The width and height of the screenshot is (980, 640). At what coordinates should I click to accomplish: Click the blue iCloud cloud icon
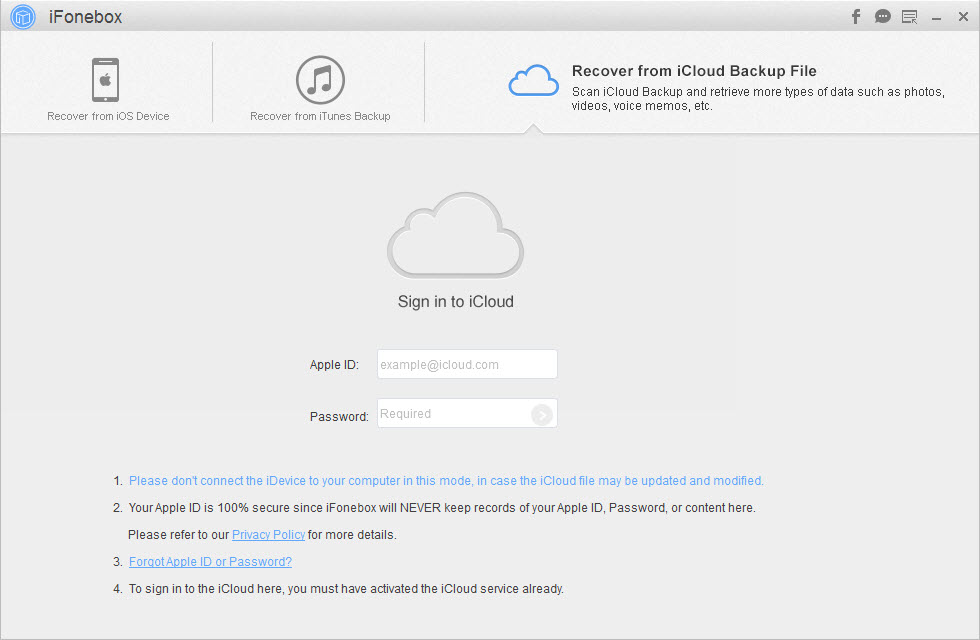(x=533, y=80)
